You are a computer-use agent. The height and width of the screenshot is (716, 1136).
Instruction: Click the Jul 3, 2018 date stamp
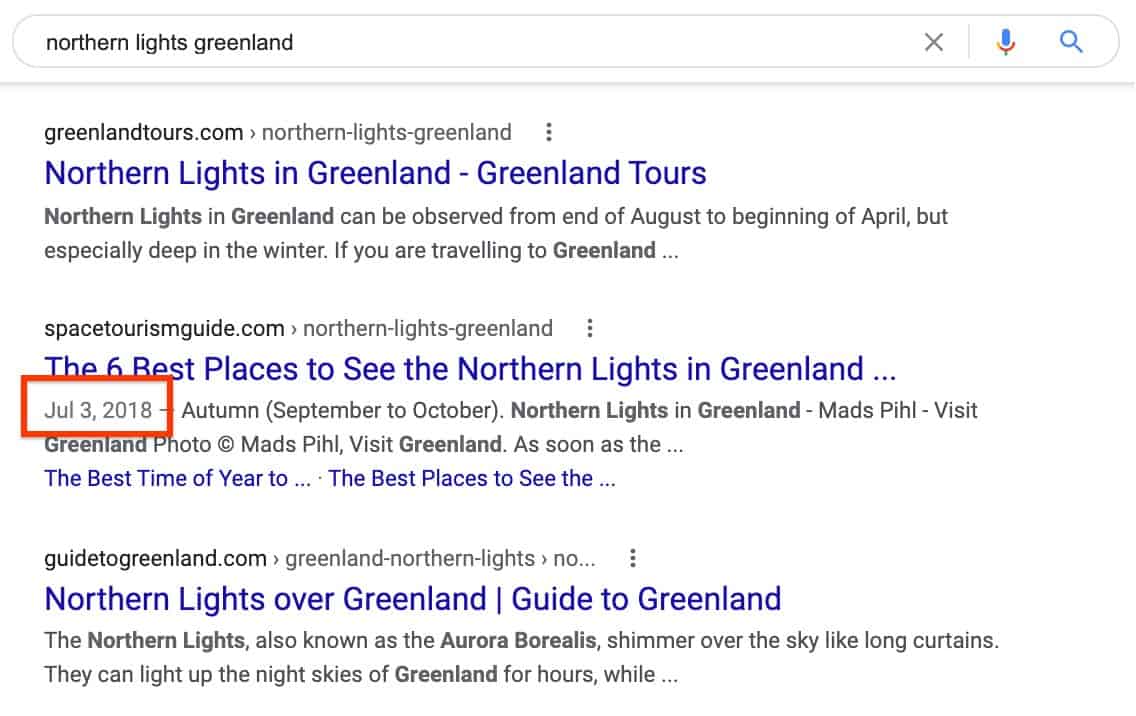pos(98,410)
